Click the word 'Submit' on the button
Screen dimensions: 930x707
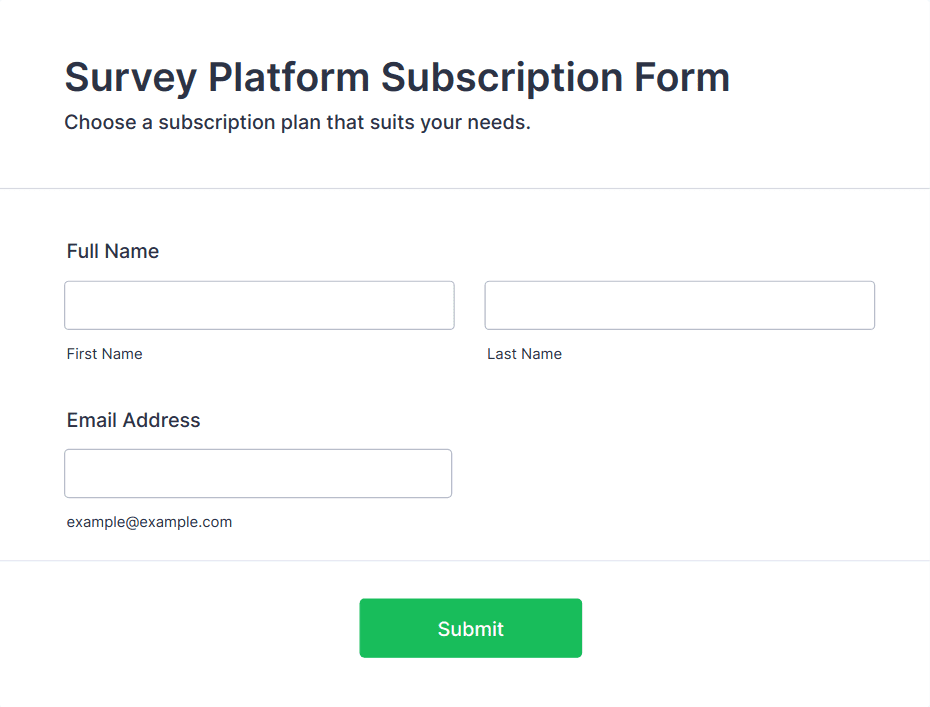pos(470,629)
